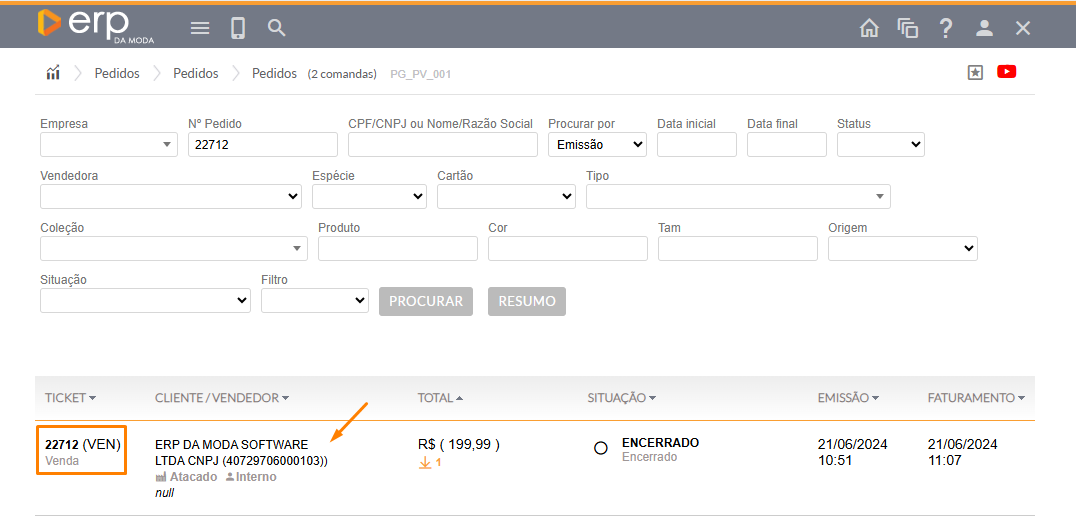Sort table by Total column header
The height and width of the screenshot is (516, 1076).
440,398
